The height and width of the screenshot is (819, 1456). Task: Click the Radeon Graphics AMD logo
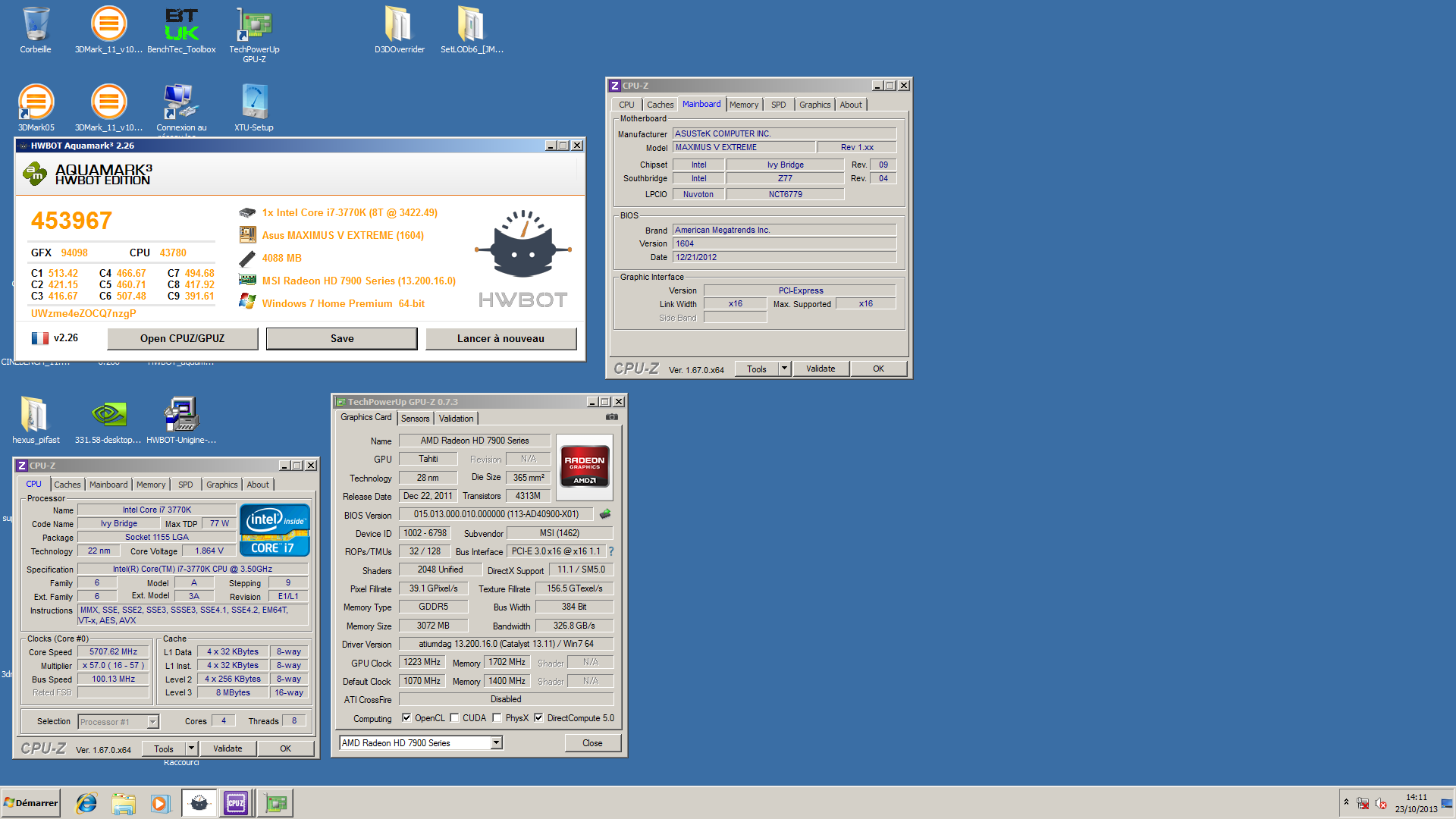[584, 467]
